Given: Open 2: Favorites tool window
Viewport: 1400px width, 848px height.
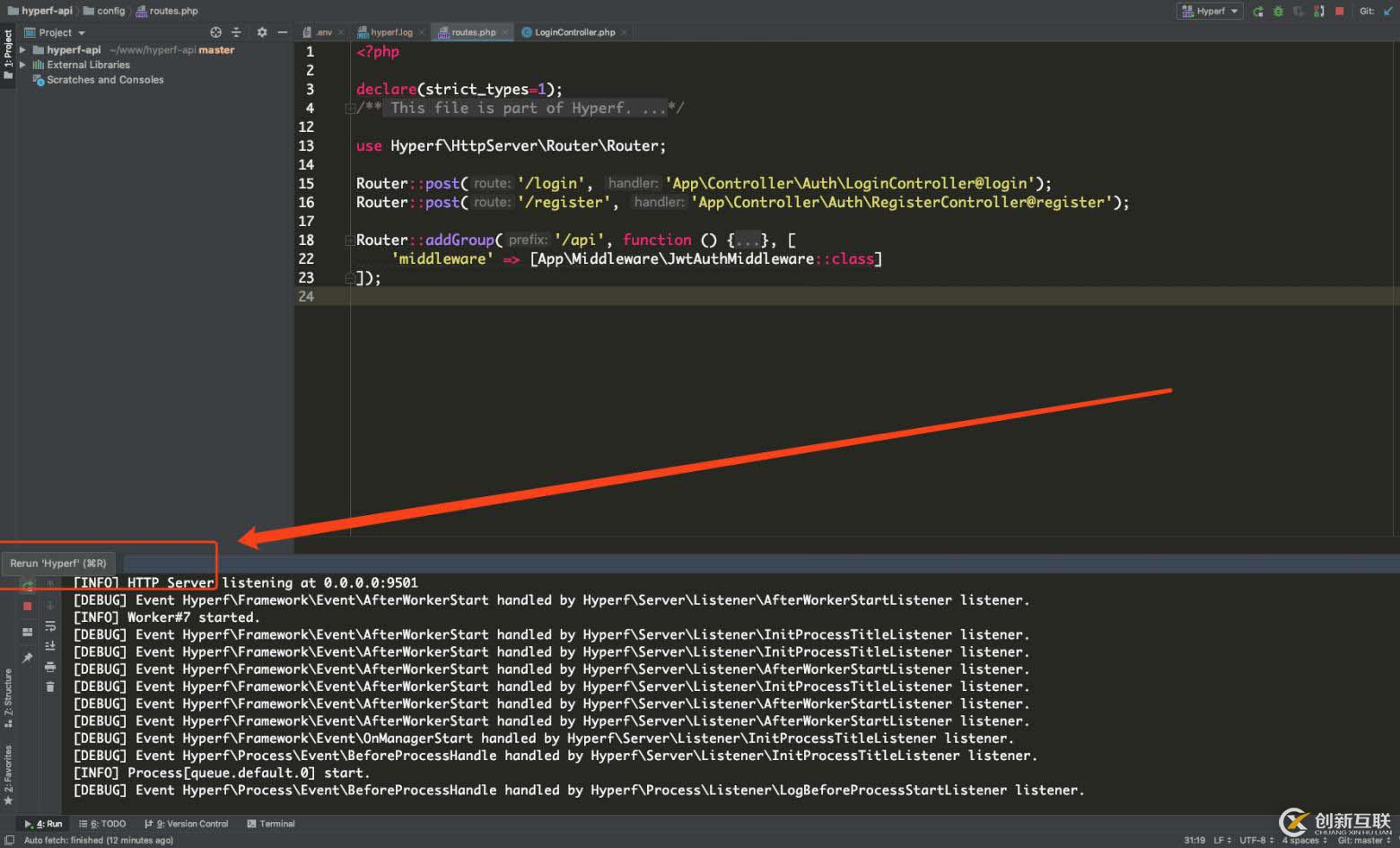Looking at the screenshot, I should tap(8, 774).
